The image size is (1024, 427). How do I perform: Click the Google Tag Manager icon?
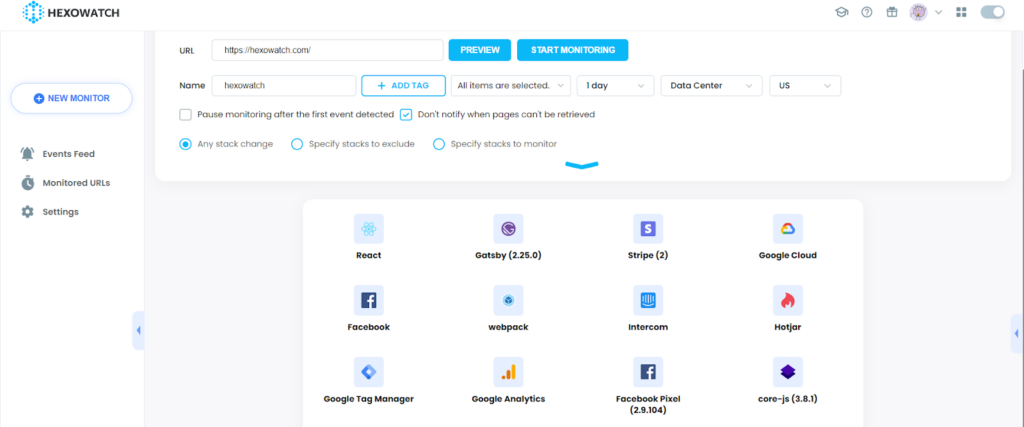(x=368, y=372)
